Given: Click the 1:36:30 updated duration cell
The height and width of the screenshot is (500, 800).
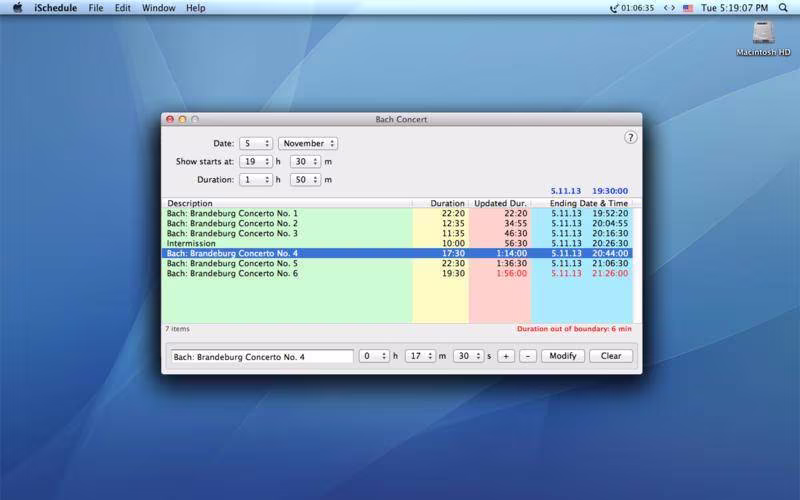Looking at the screenshot, I should tap(512, 263).
